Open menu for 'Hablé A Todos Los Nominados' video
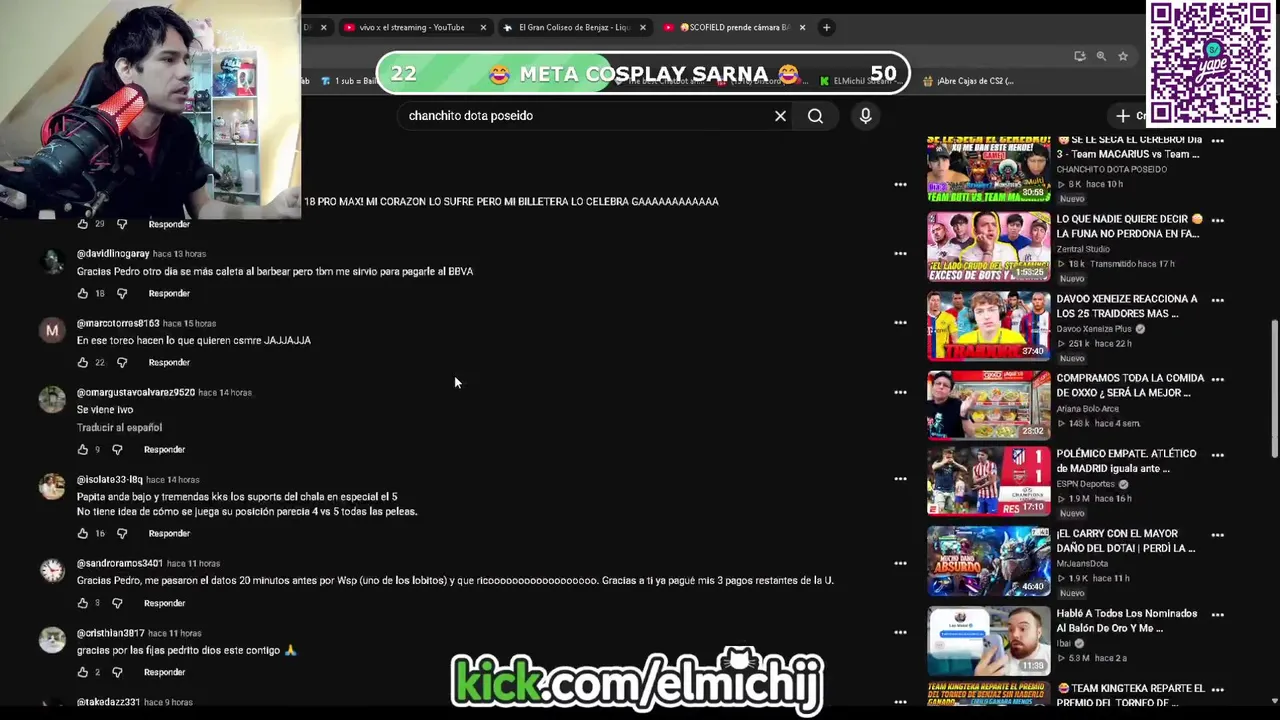This screenshot has height=720, width=1280. pos(1217,615)
